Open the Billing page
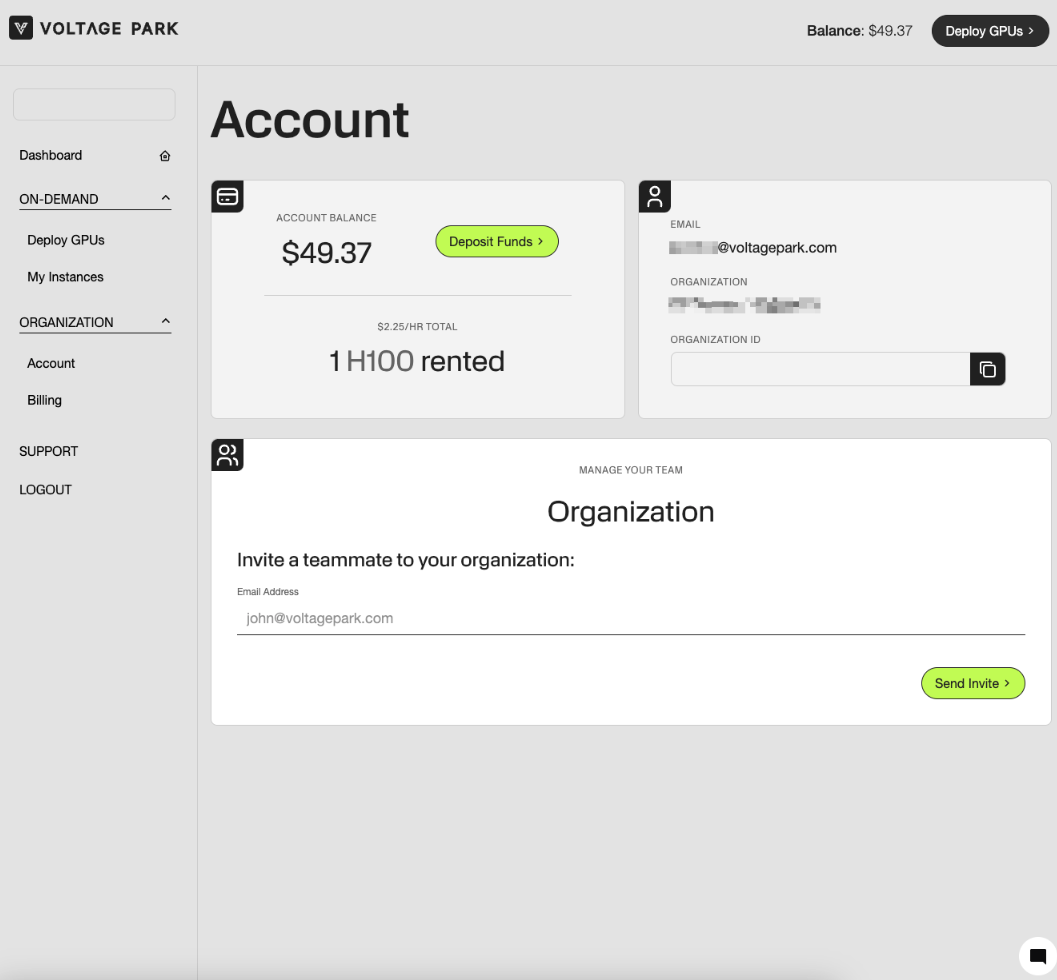The height and width of the screenshot is (980, 1057). click(x=44, y=400)
